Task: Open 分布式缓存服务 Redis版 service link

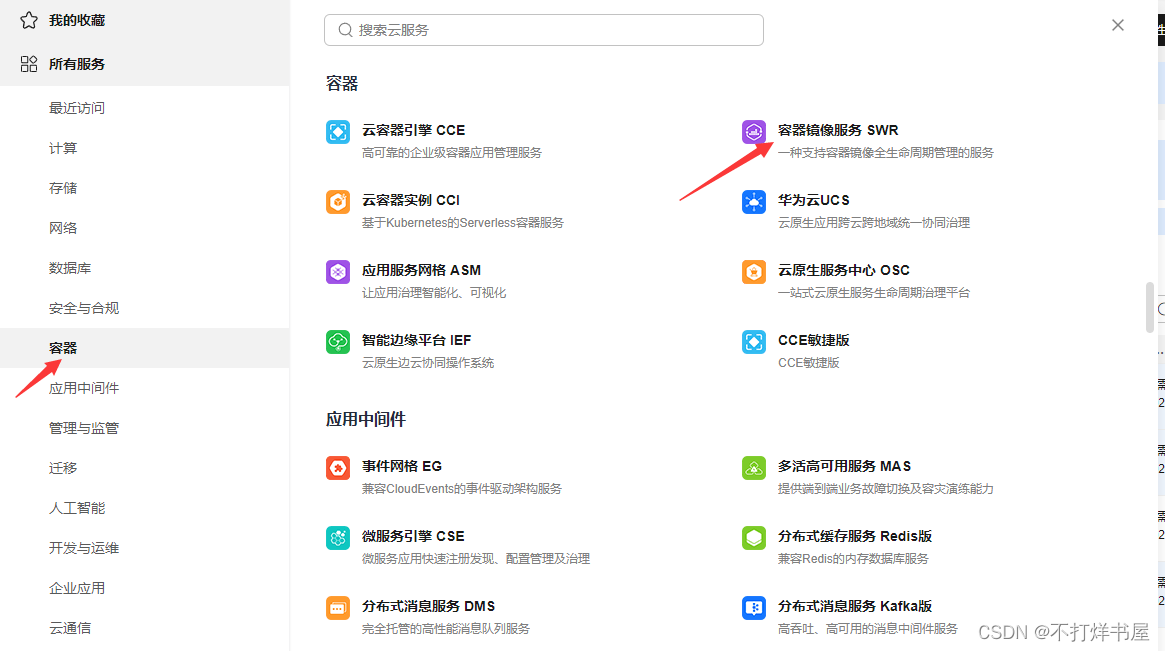Action: coord(855,536)
